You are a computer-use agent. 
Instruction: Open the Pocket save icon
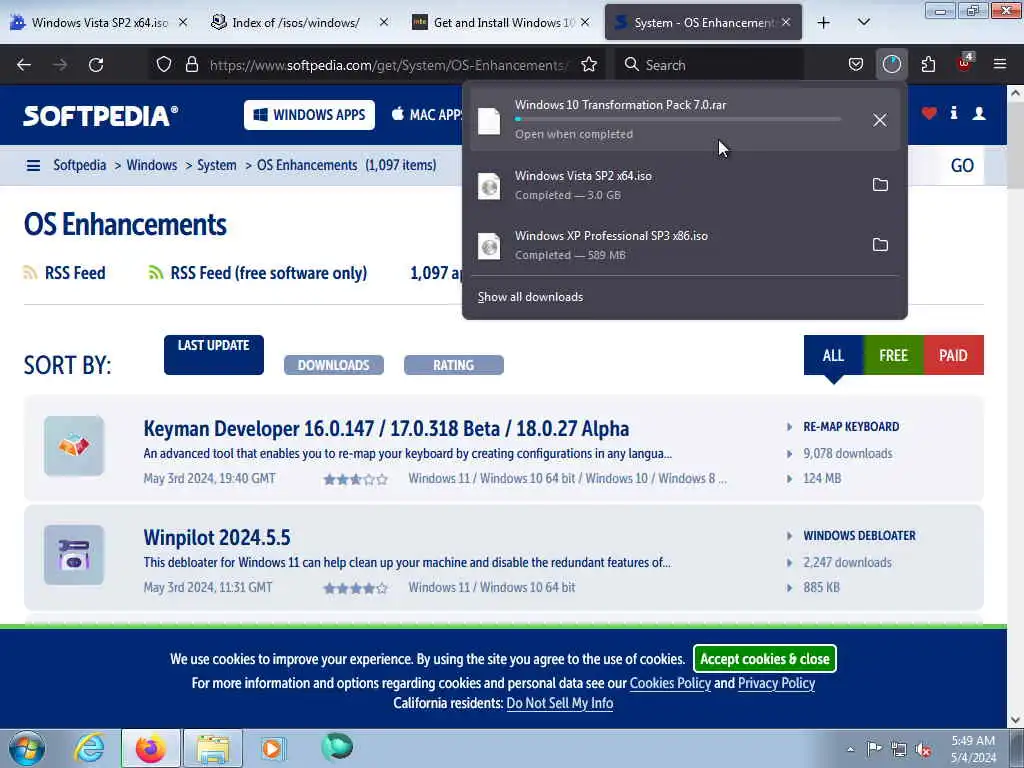pyautogui.click(x=856, y=65)
